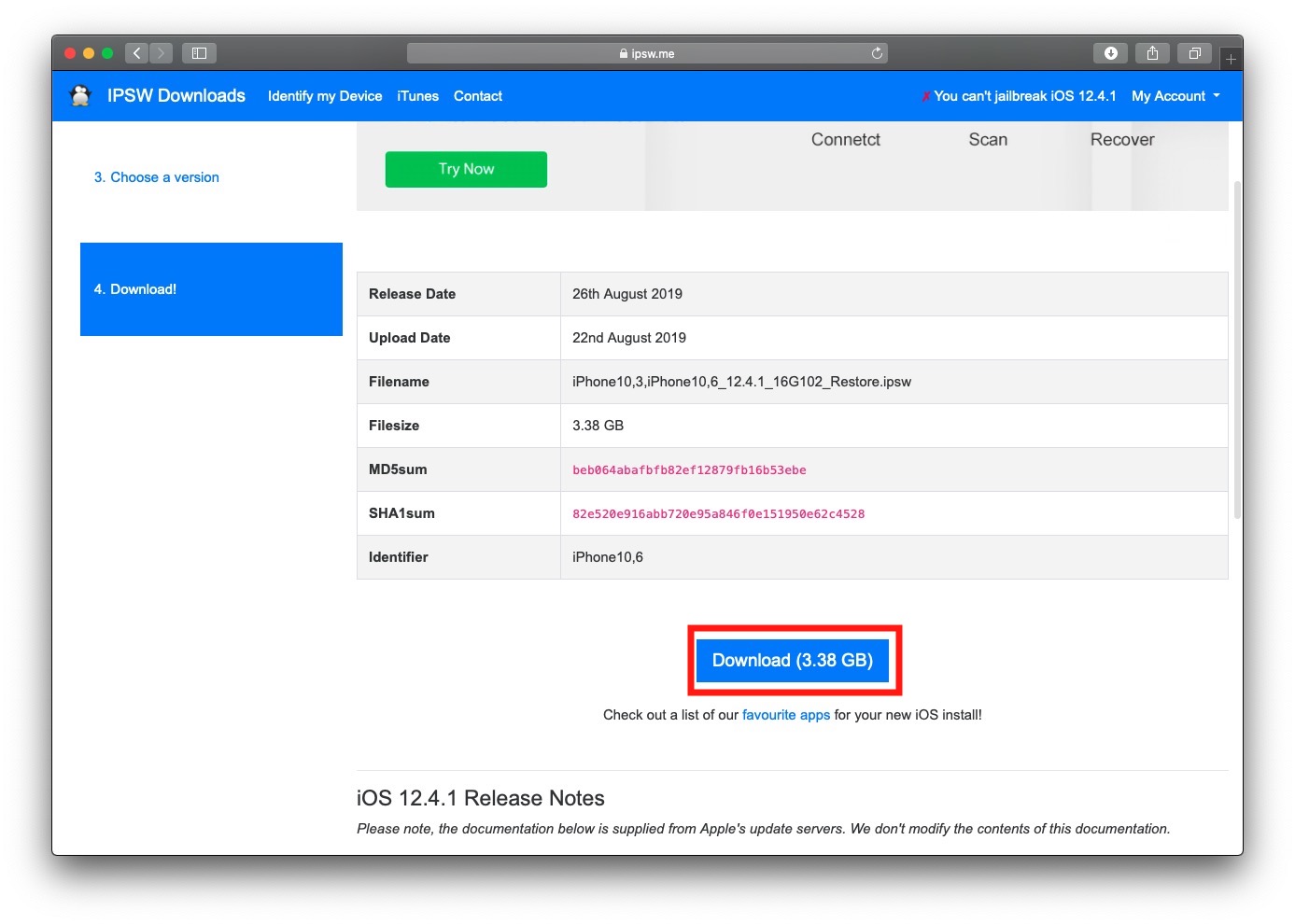This screenshot has height=924, width=1295.
Task: Click the release date 26th August 2019
Action: (x=627, y=294)
